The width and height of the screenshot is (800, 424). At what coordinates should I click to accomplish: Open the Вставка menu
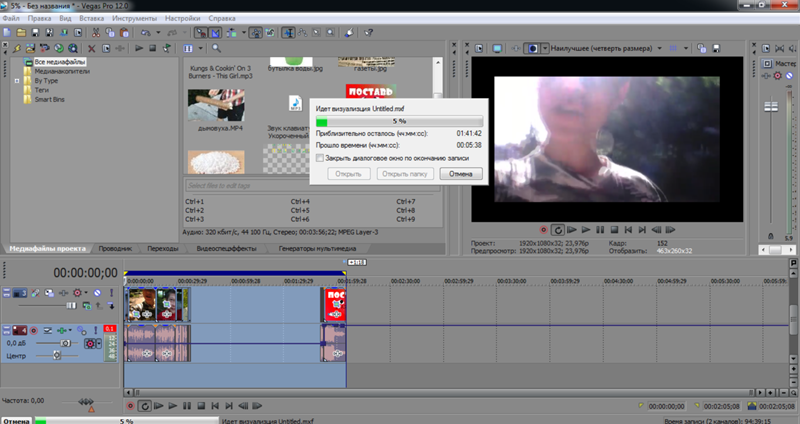91,18
